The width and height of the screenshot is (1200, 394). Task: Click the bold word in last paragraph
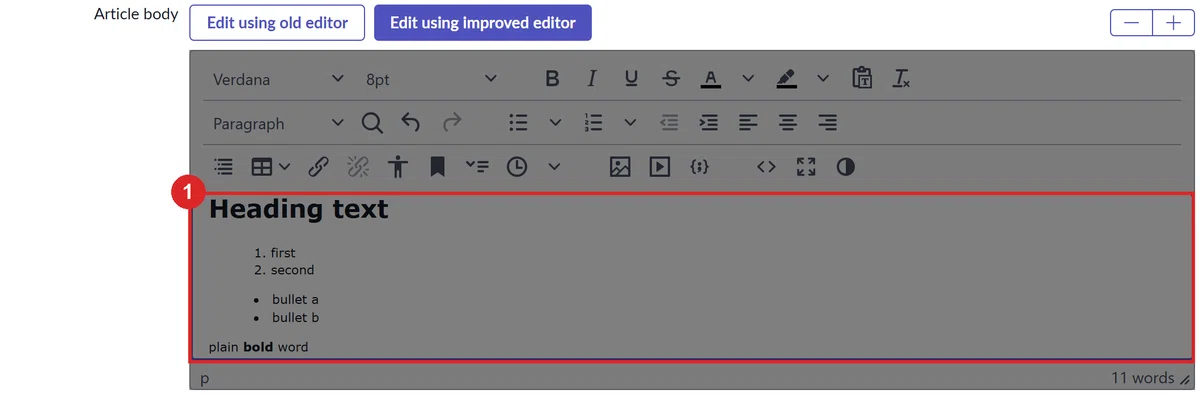pos(258,347)
